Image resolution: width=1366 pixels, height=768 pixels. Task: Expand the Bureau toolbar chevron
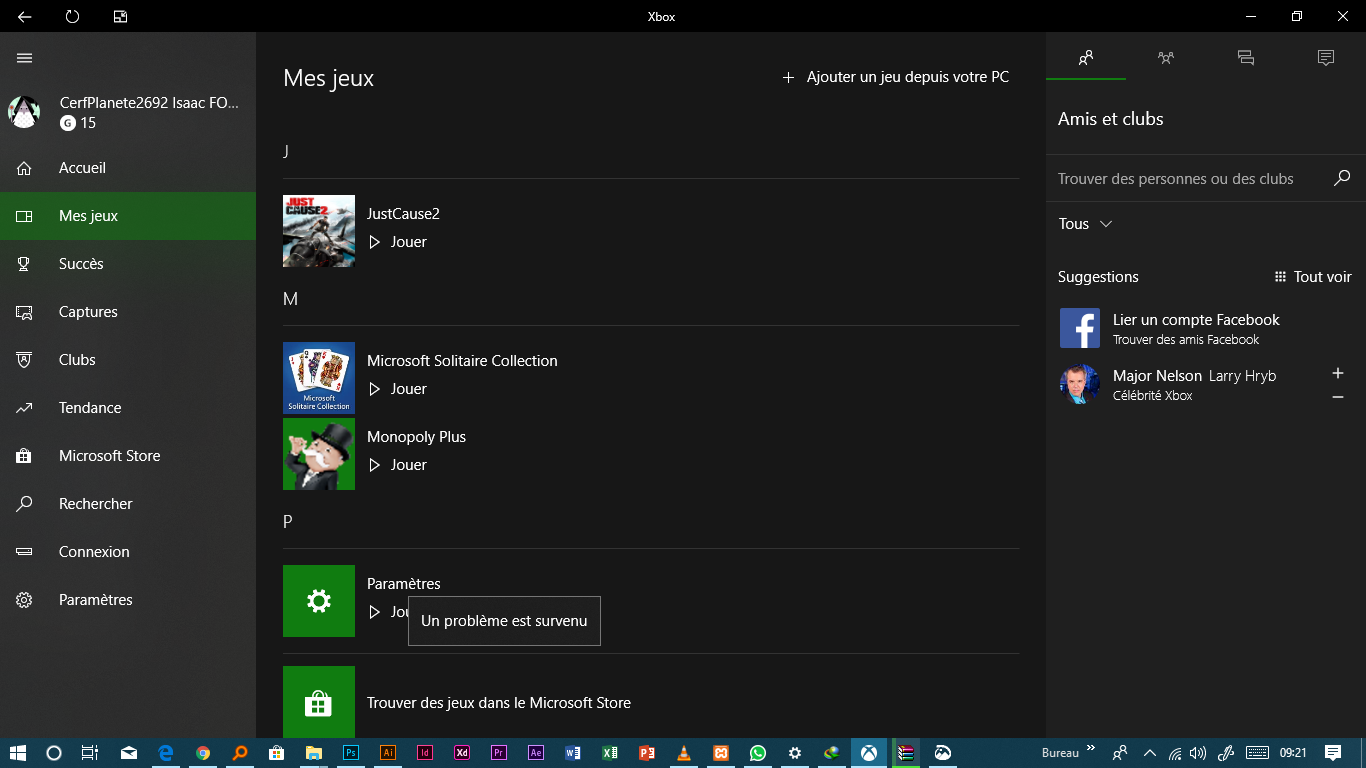(1090, 748)
